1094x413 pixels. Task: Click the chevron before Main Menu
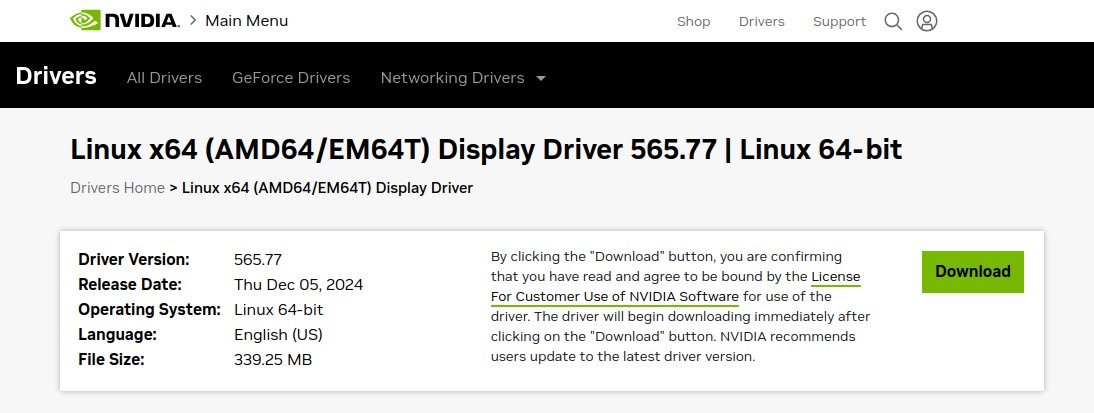tap(193, 21)
